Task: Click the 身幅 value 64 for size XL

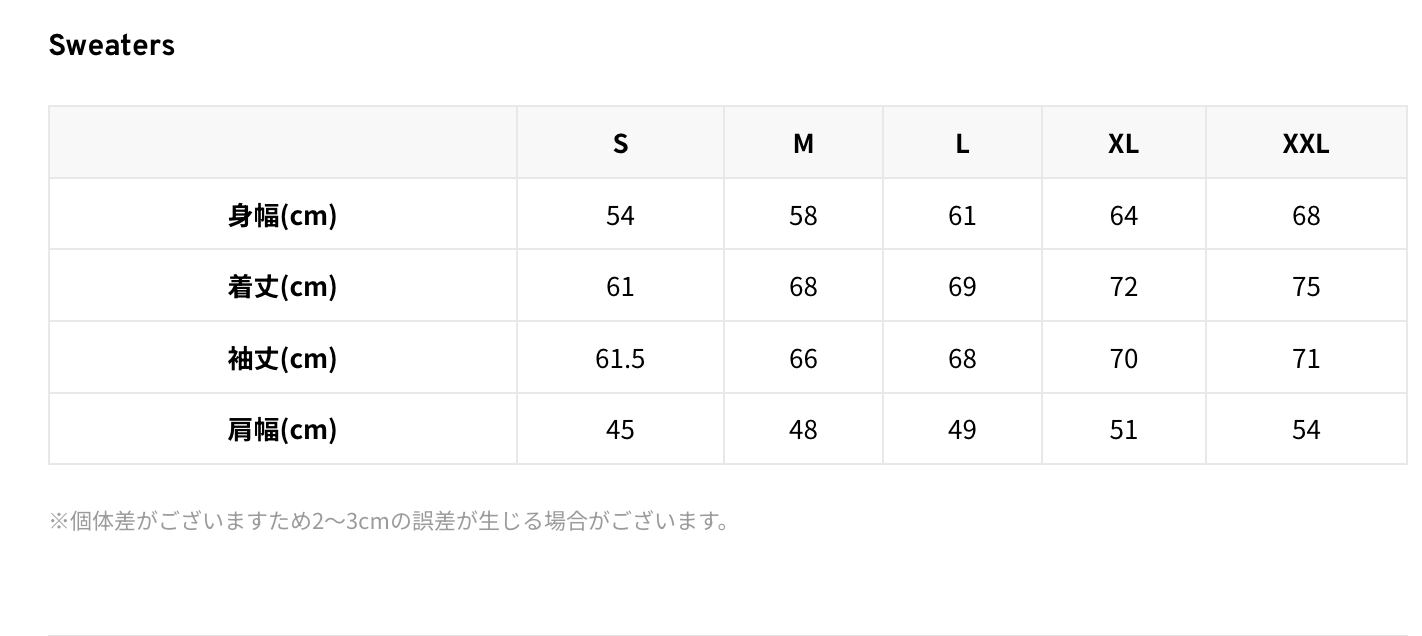Action: coord(1124,215)
